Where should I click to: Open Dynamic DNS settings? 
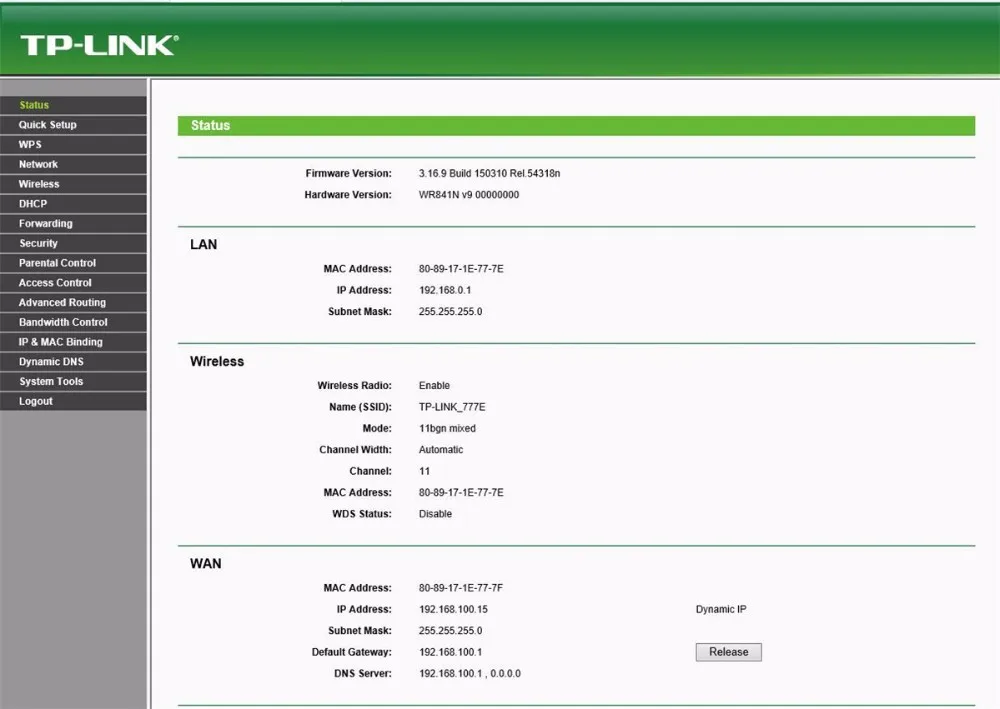tap(73, 362)
